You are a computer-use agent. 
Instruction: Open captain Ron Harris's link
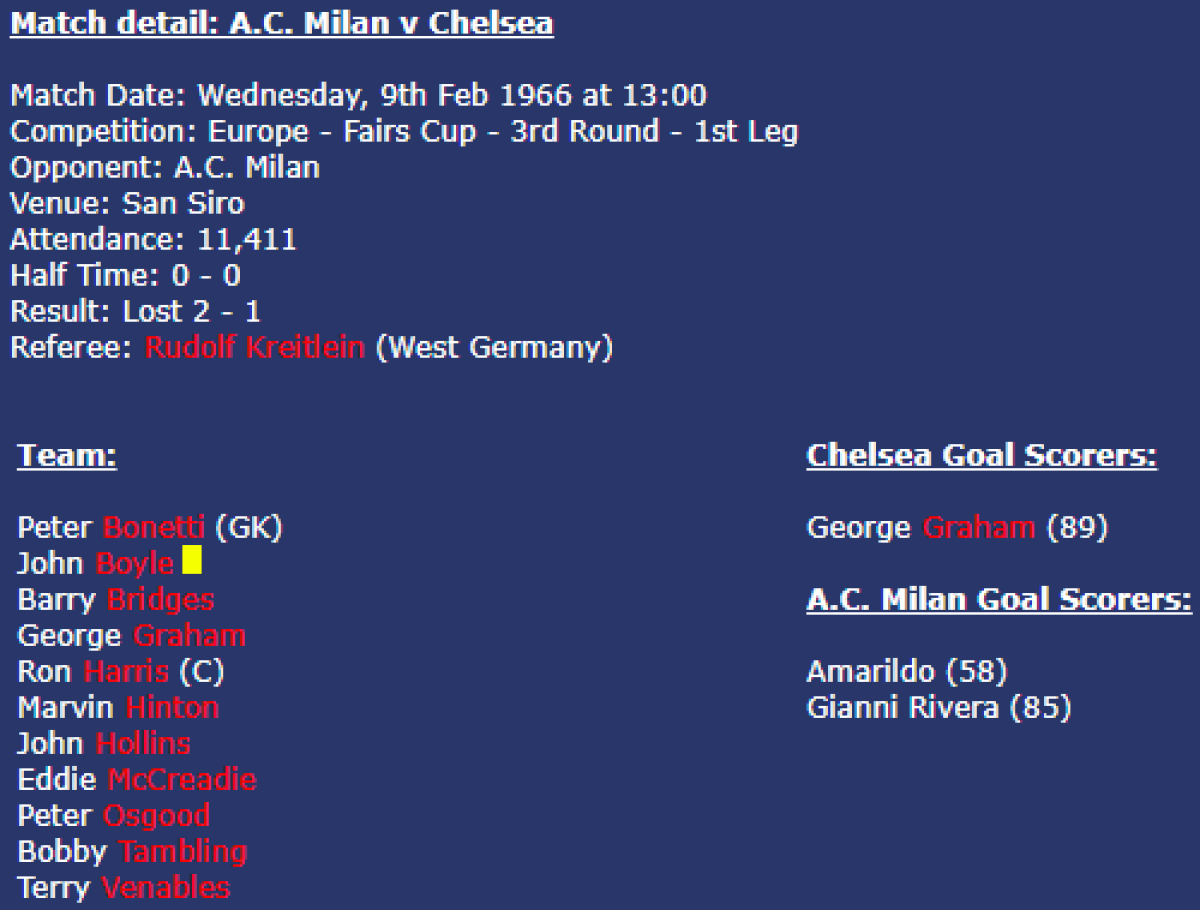[126, 671]
